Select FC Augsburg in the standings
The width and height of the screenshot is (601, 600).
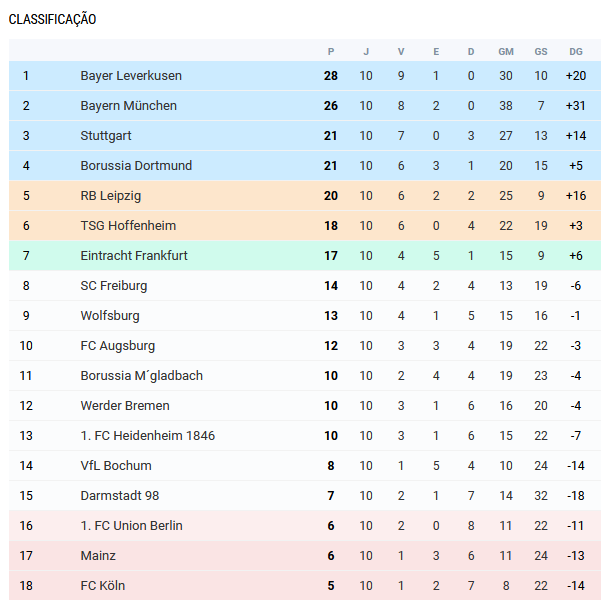(118, 346)
